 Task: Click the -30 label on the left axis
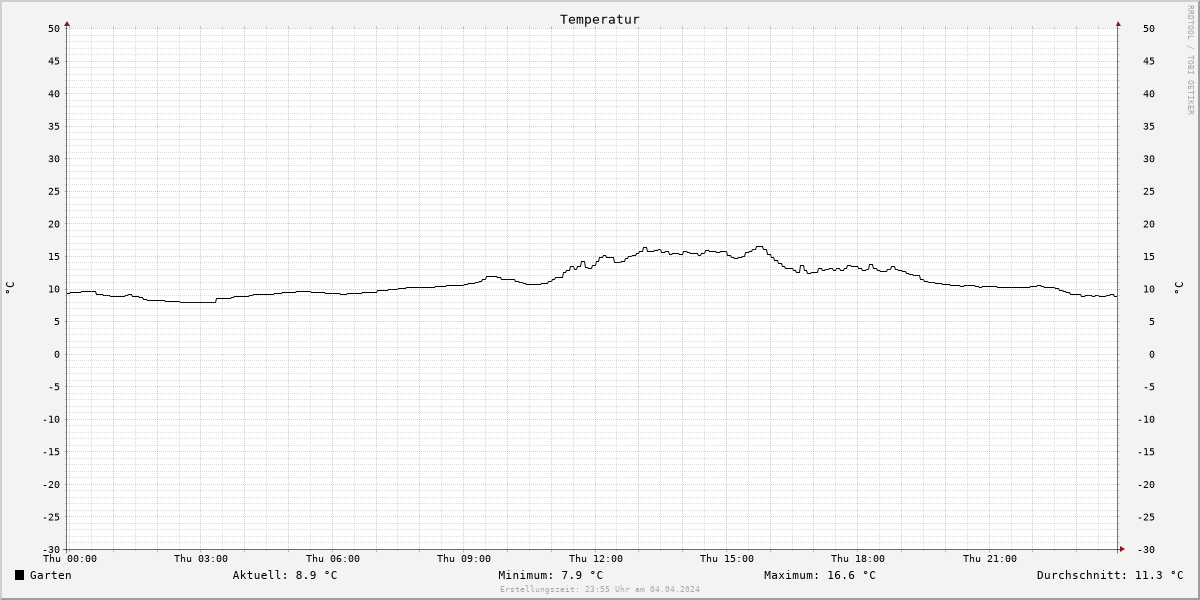point(51,549)
